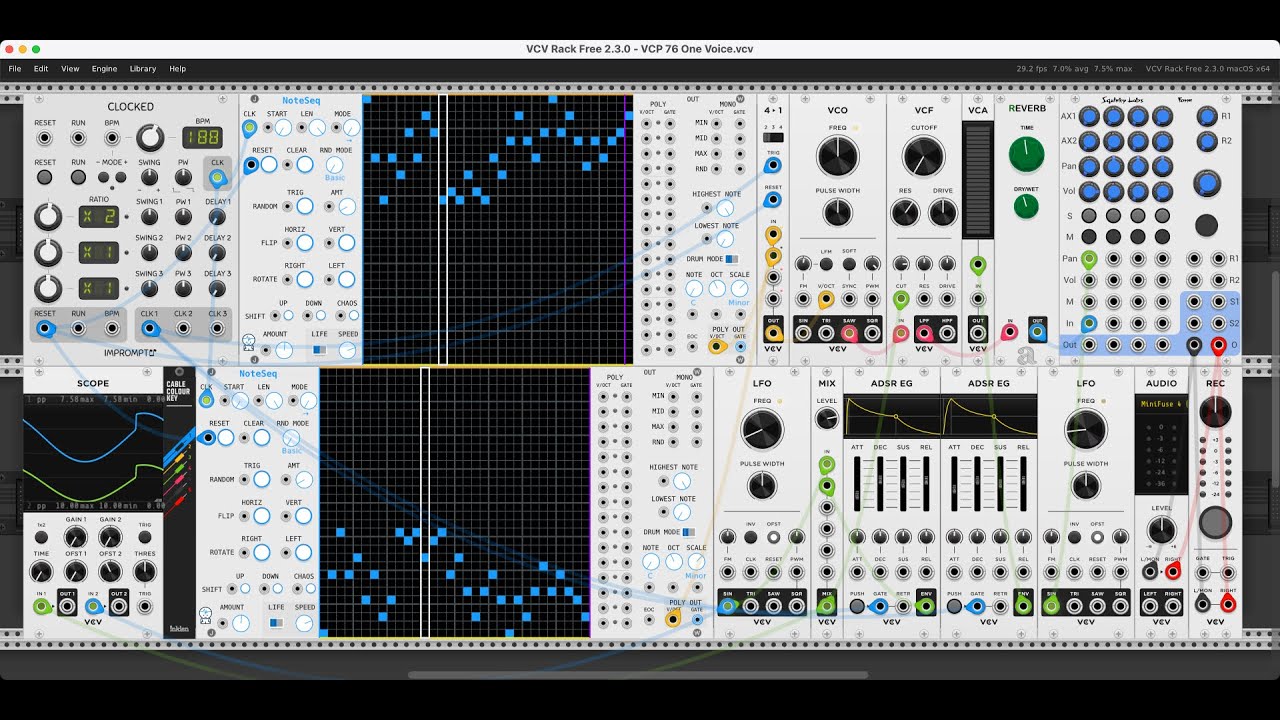This screenshot has width=1280, height=720.
Task: Click the SCOPE GAIN 1 knob
Action: click(75, 537)
